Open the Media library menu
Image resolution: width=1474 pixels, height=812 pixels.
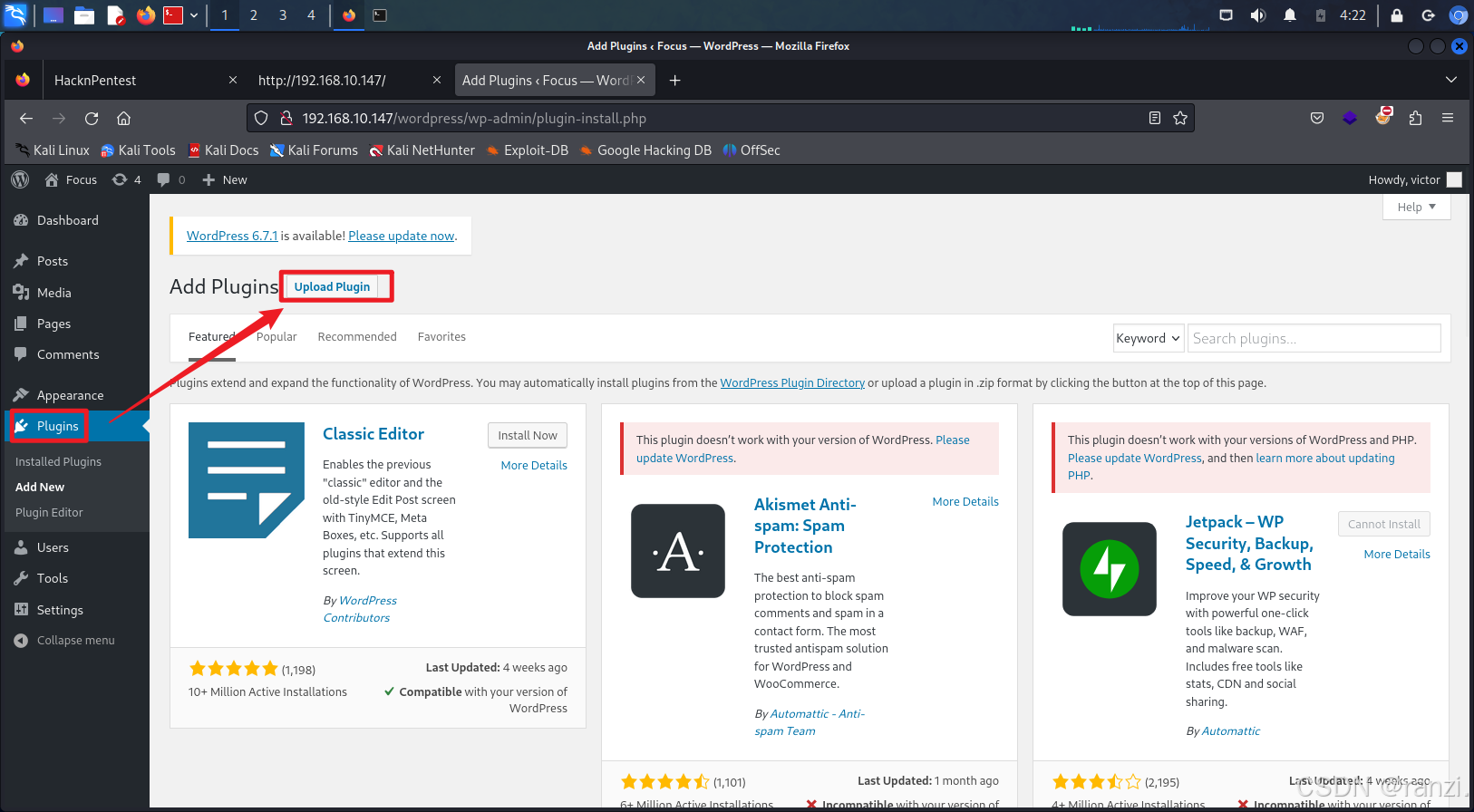[53, 293]
